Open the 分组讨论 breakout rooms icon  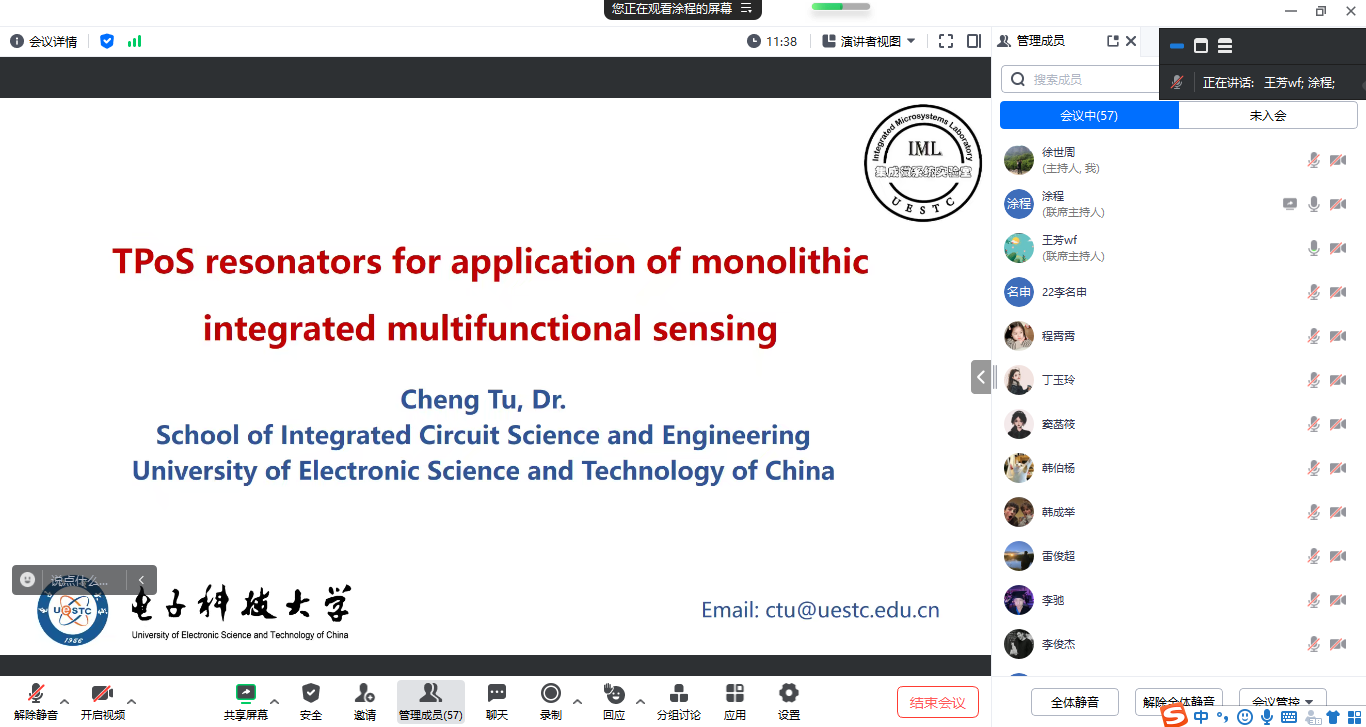point(678,693)
